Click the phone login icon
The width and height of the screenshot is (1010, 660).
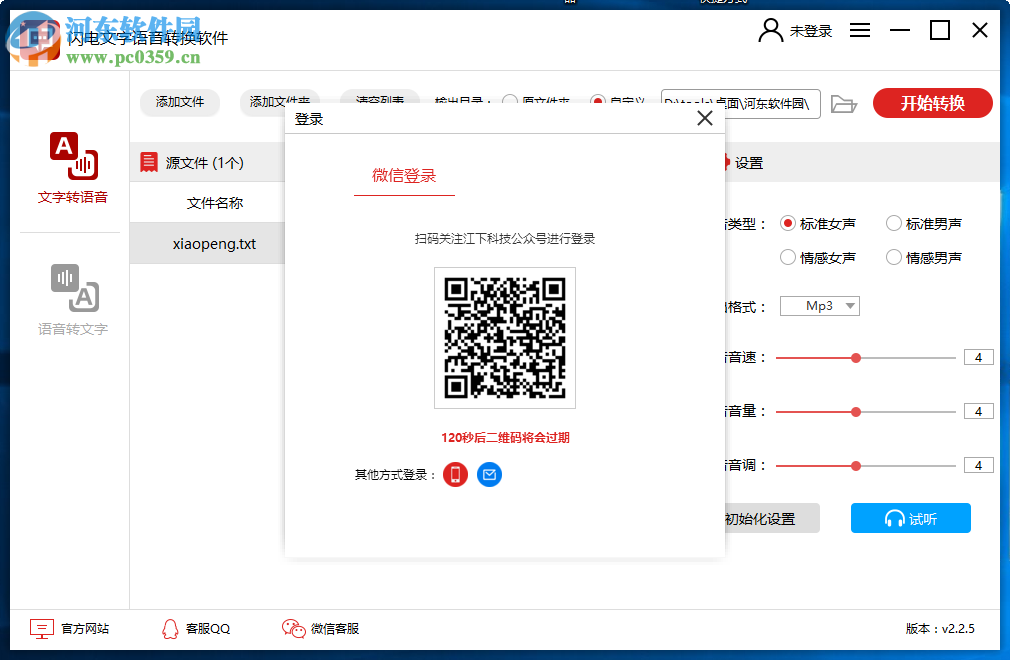455,475
